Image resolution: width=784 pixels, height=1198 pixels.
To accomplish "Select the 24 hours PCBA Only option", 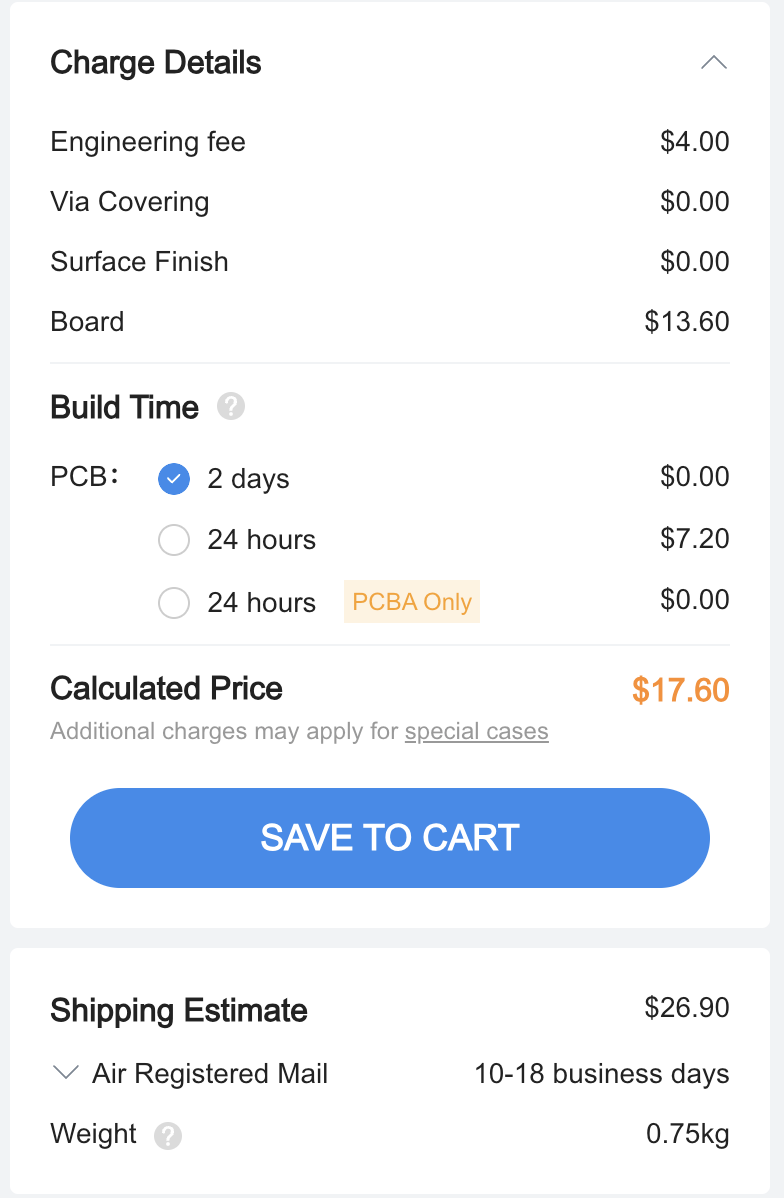I will pyautogui.click(x=174, y=603).
